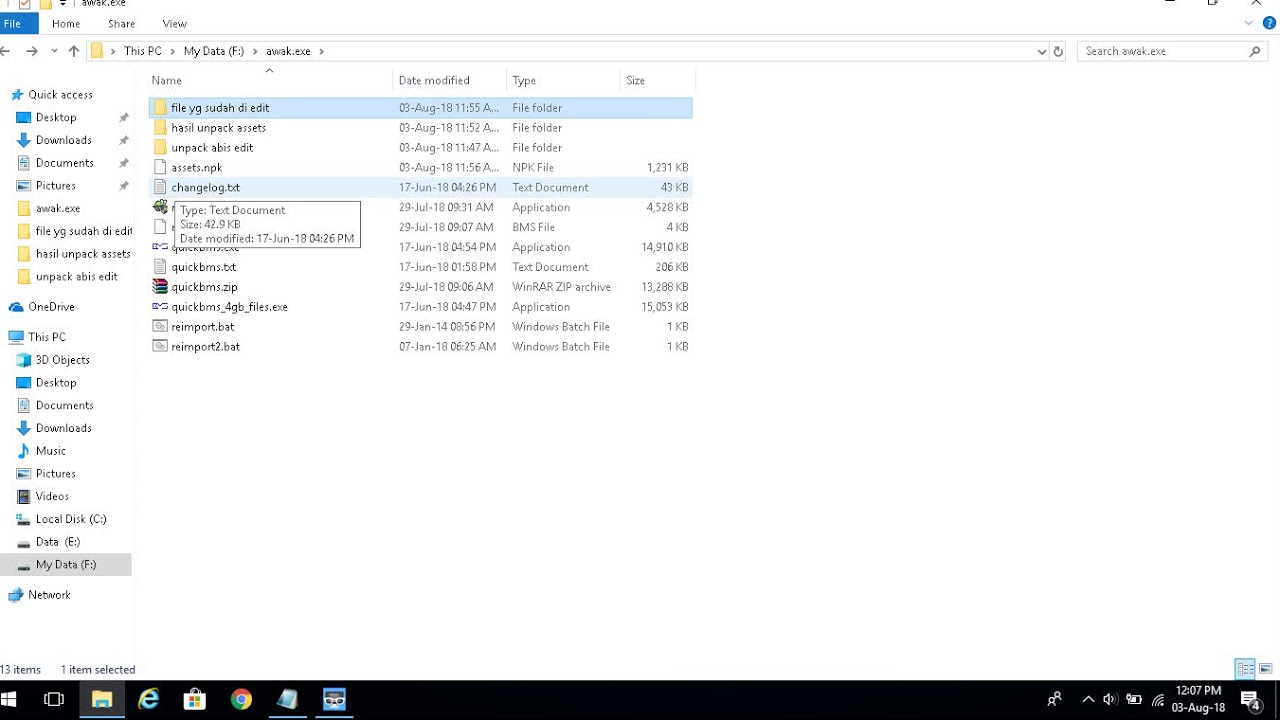This screenshot has width=1280, height=720.
Task: Expand the ribbon with the chevron arrow
Action: click(1250, 23)
